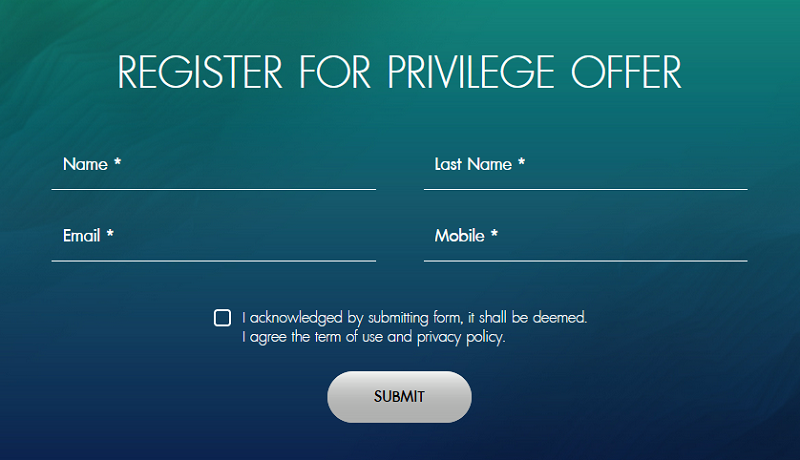Click the underline beneath the Email field
The height and width of the screenshot is (460, 800).
[x=214, y=261]
